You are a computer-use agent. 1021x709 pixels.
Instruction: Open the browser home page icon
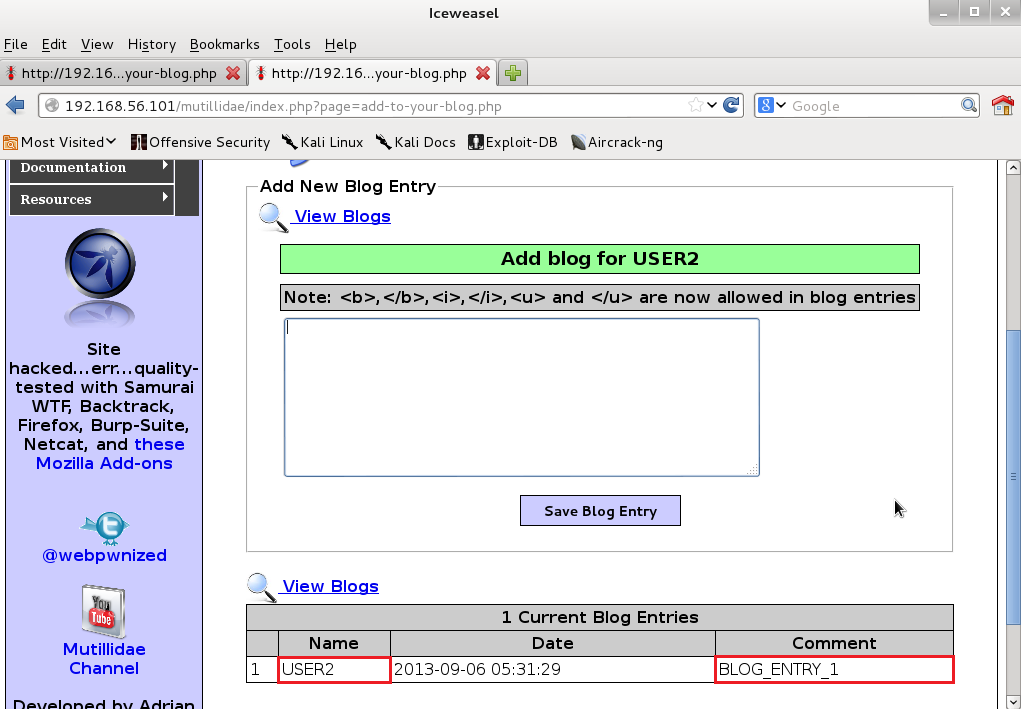(1002, 105)
